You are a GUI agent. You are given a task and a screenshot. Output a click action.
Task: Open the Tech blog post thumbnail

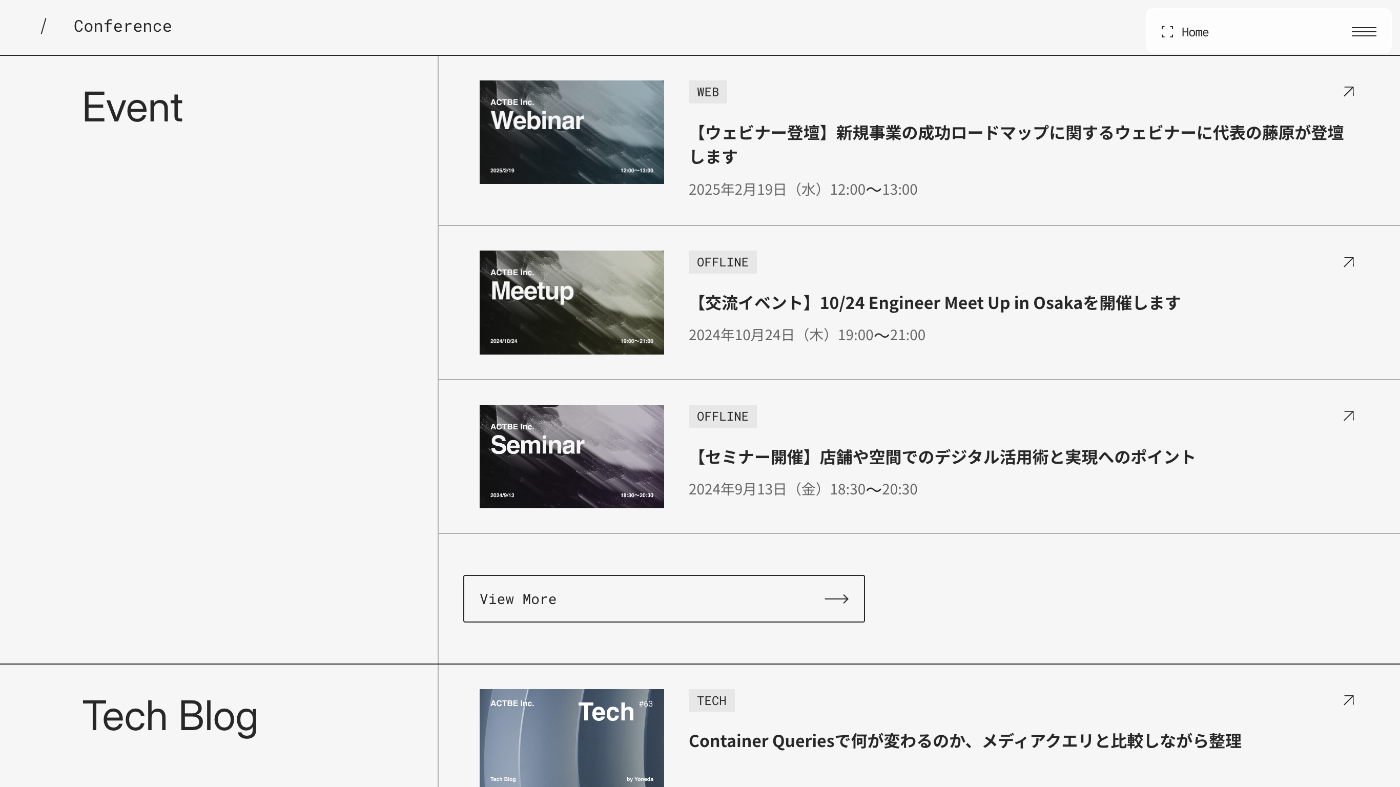572,738
